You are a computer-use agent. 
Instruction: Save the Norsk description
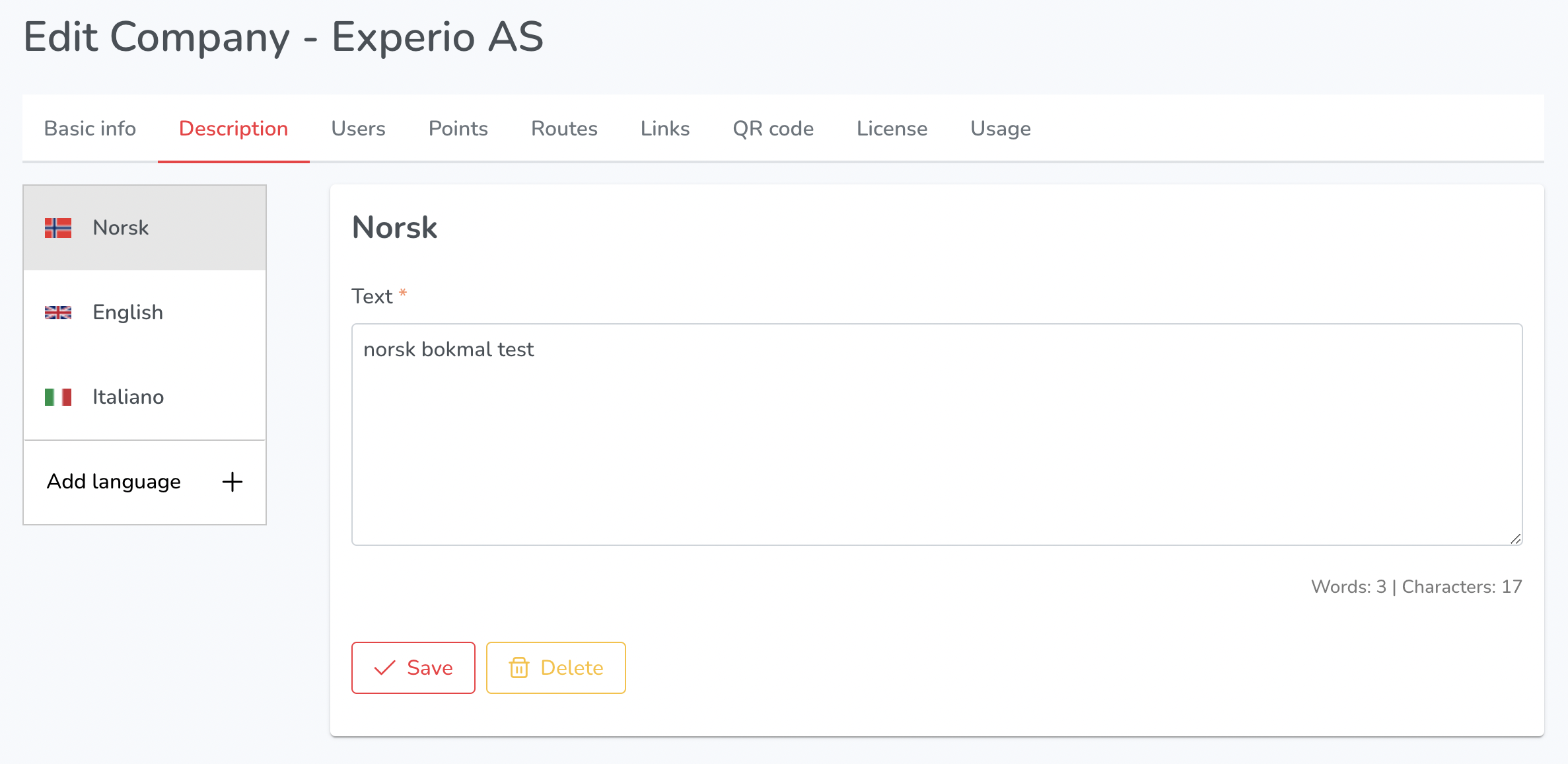413,668
